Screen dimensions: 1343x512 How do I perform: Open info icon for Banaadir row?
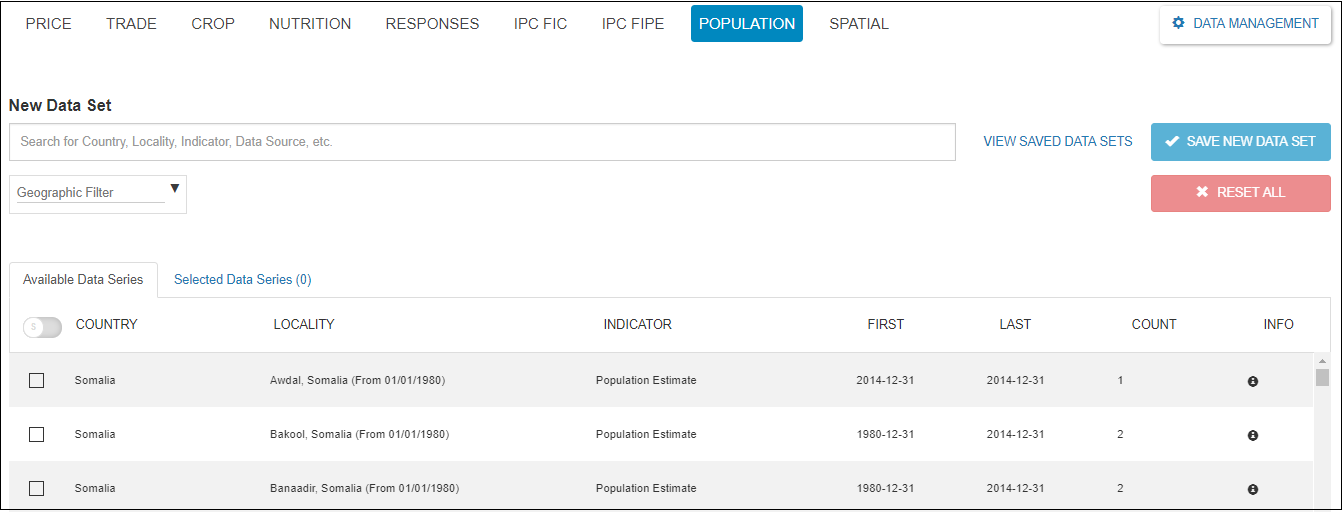click(x=1252, y=489)
